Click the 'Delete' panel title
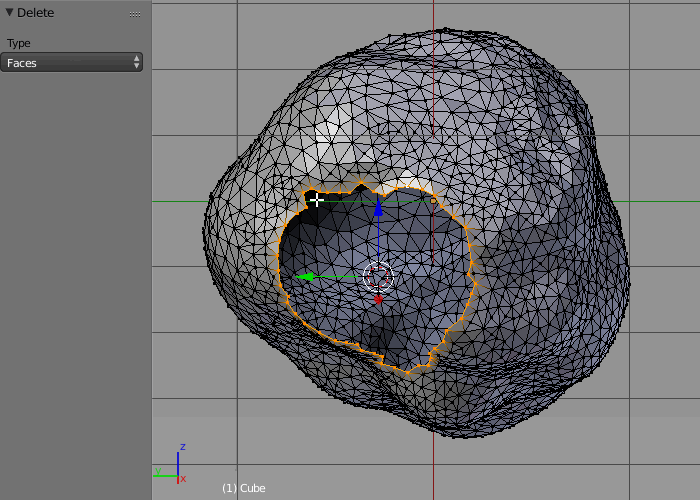700x500 pixels. coord(35,13)
